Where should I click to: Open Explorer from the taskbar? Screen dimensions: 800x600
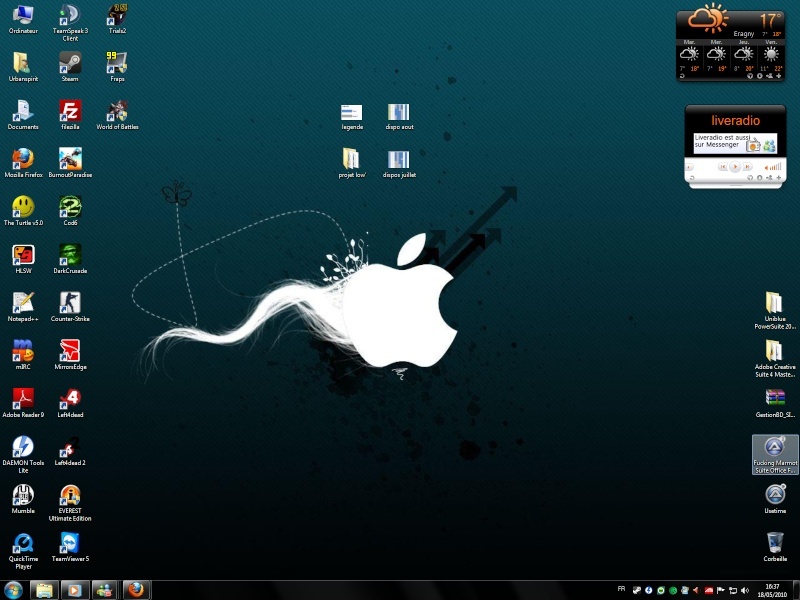(44, 590)
